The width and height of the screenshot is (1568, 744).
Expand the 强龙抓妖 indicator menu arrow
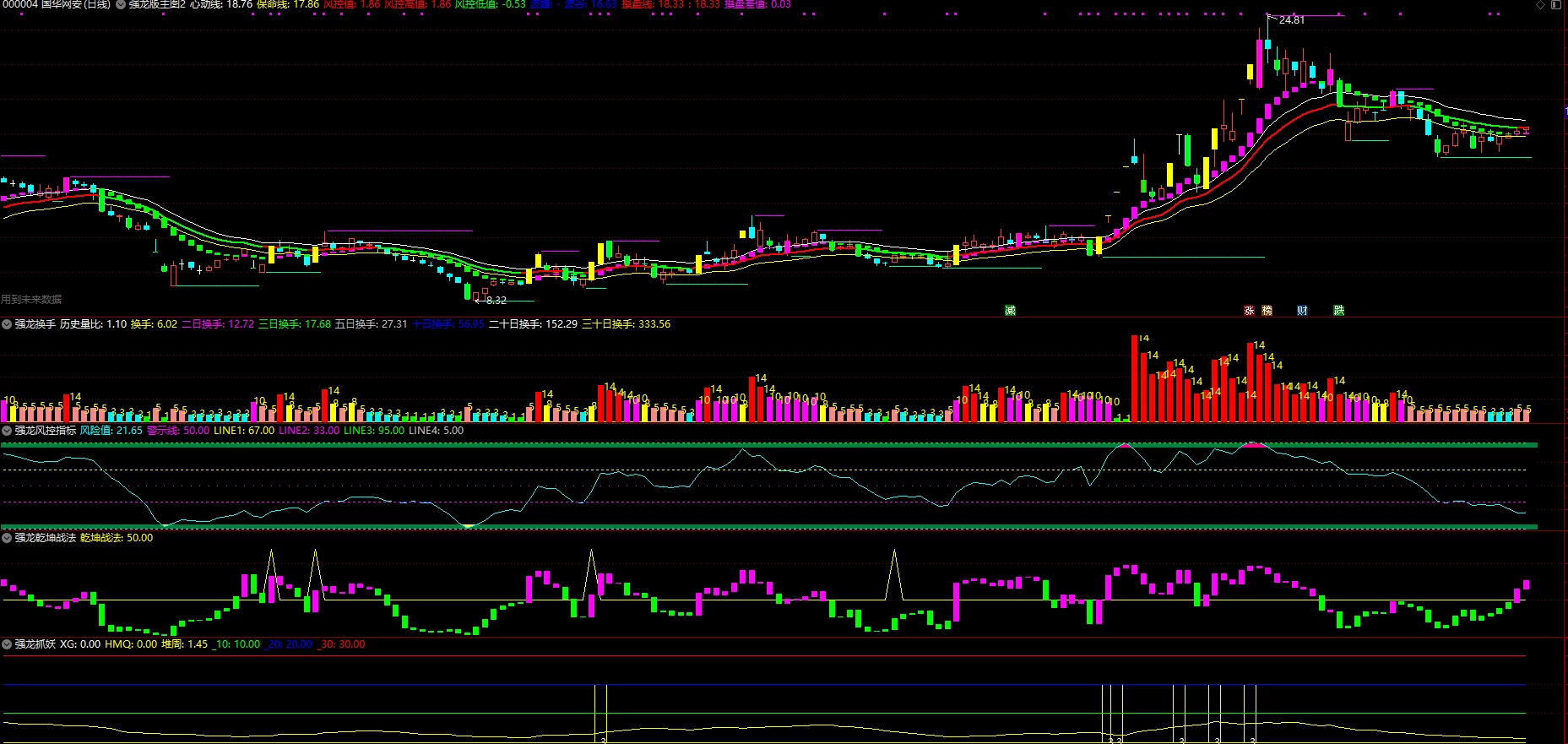pos(7,644)
